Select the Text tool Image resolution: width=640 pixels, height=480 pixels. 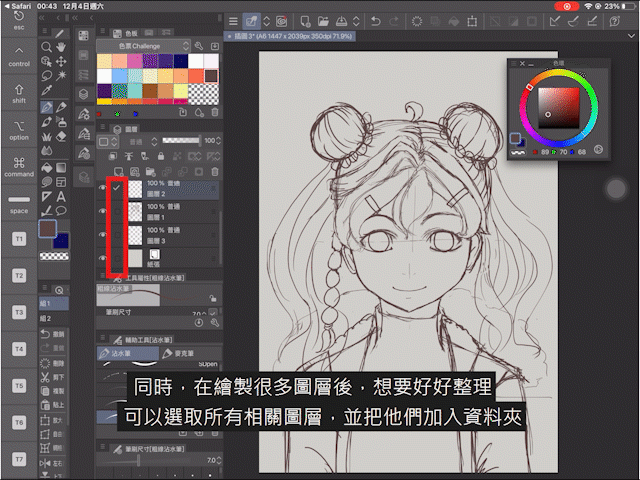pos(61,197)
